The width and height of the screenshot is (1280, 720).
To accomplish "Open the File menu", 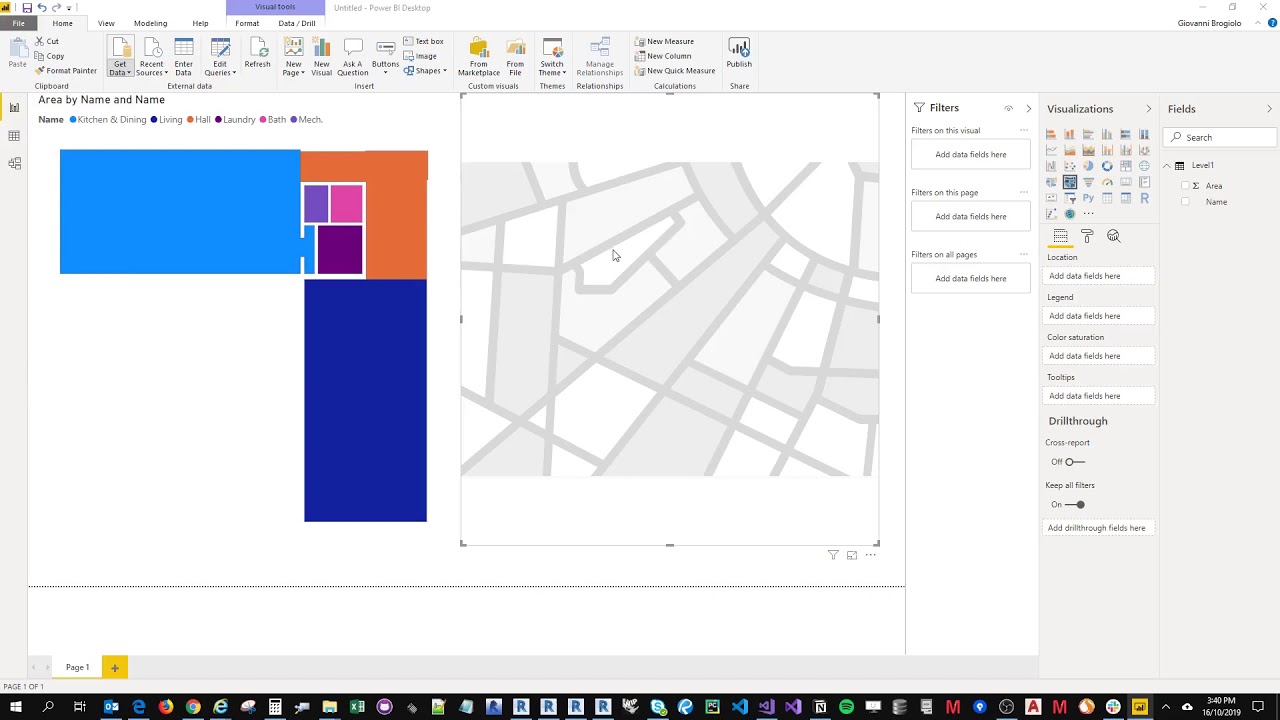I will 18,23.
